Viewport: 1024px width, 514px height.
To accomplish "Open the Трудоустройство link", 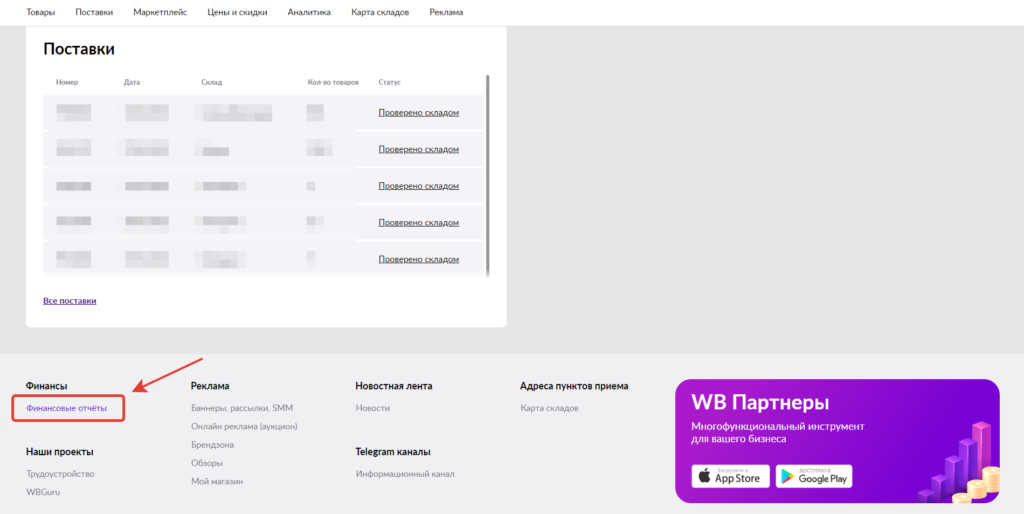I will (x=60, y=474).
